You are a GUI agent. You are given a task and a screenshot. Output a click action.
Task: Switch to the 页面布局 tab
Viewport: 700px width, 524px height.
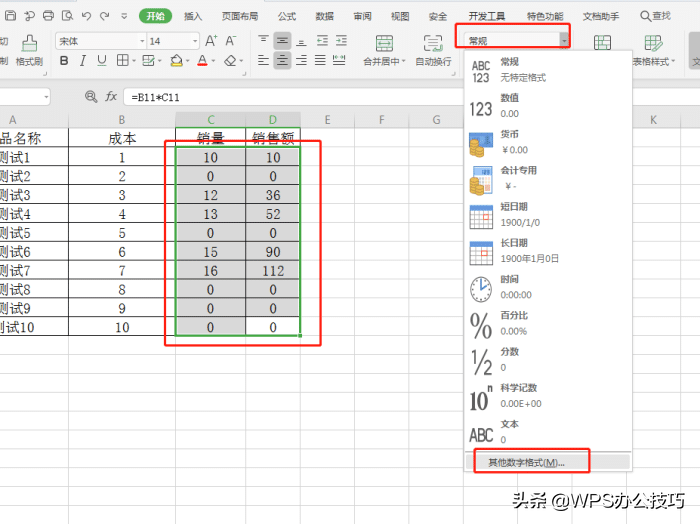(x=240, y=17)
